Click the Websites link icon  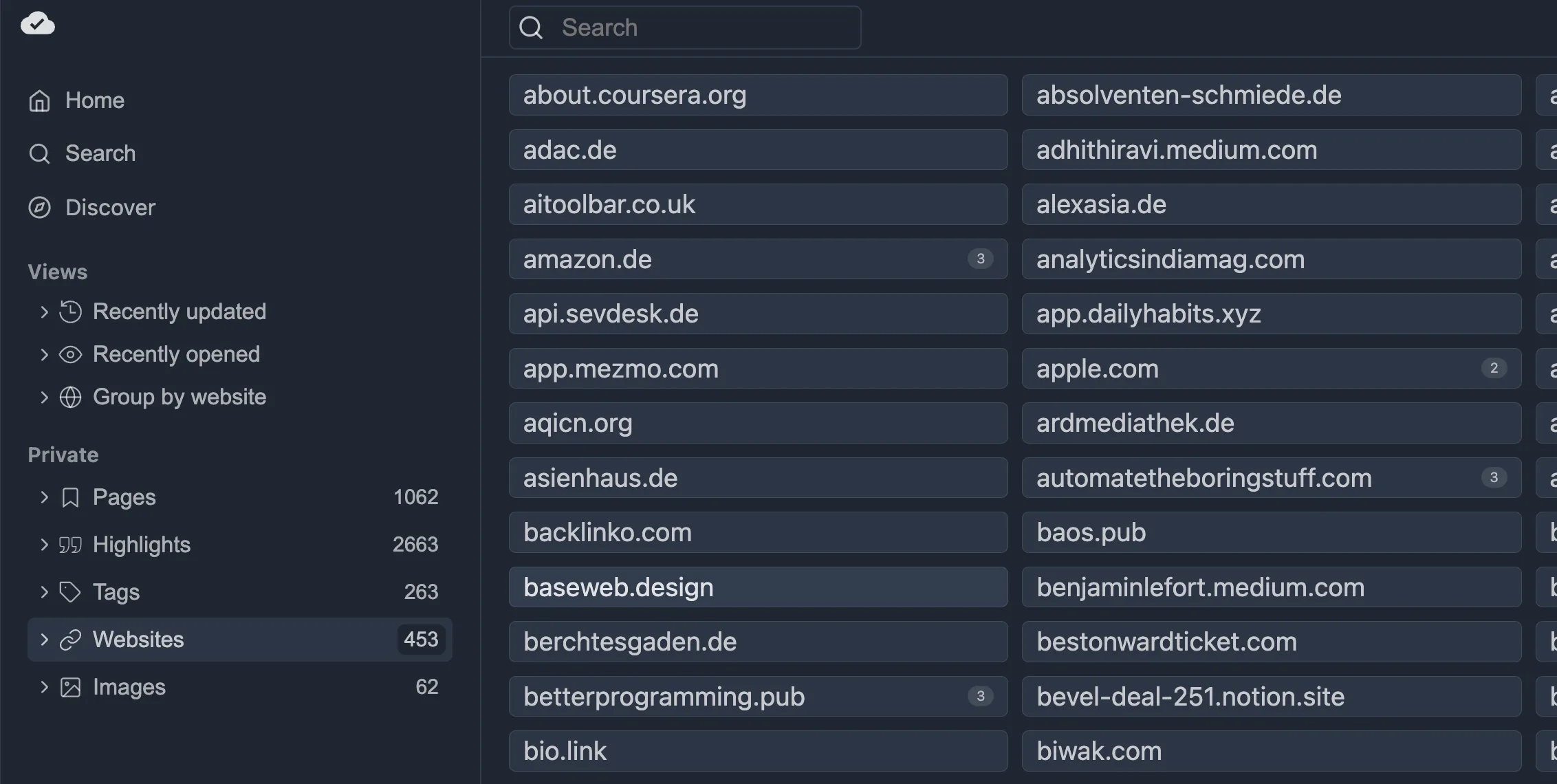coord(70,640)
